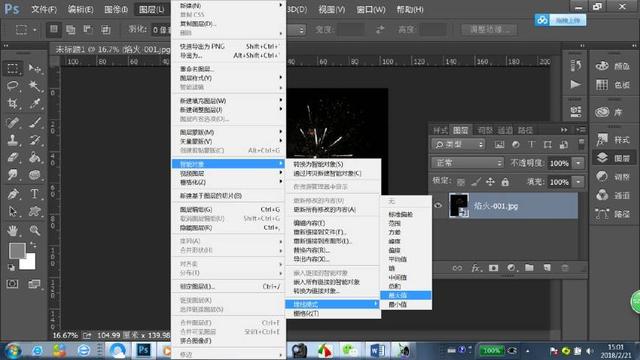The width and height of the screenshot is (640, 360).
Task: Open 颜色 panel button
Action: 613,66
